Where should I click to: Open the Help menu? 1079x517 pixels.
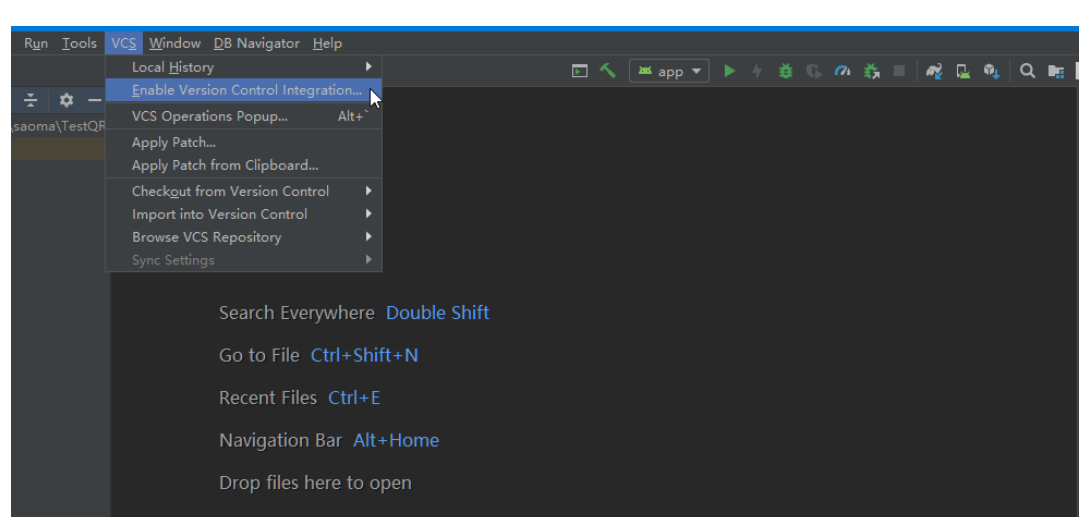pos(327,43)
